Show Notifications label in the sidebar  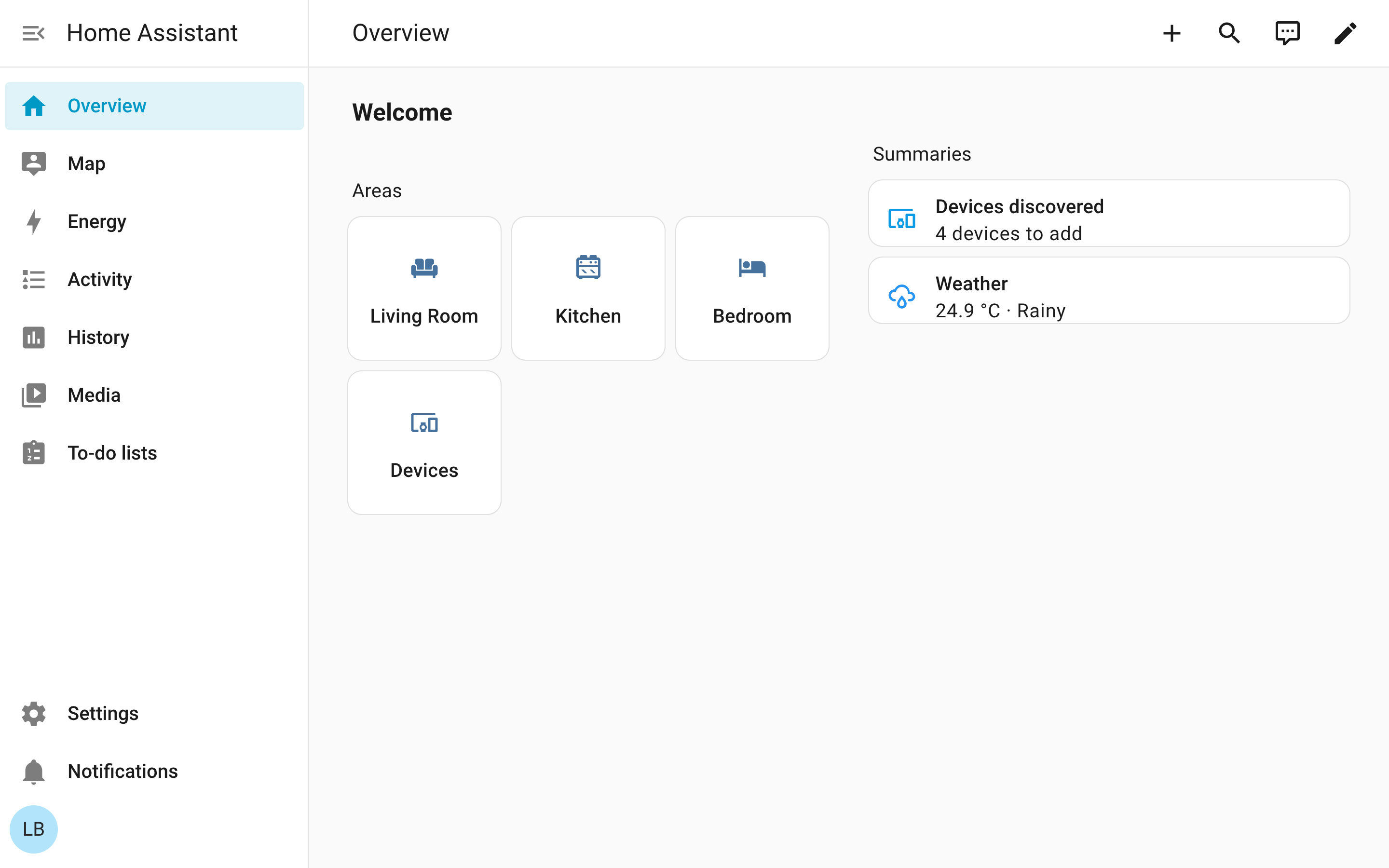123,772
